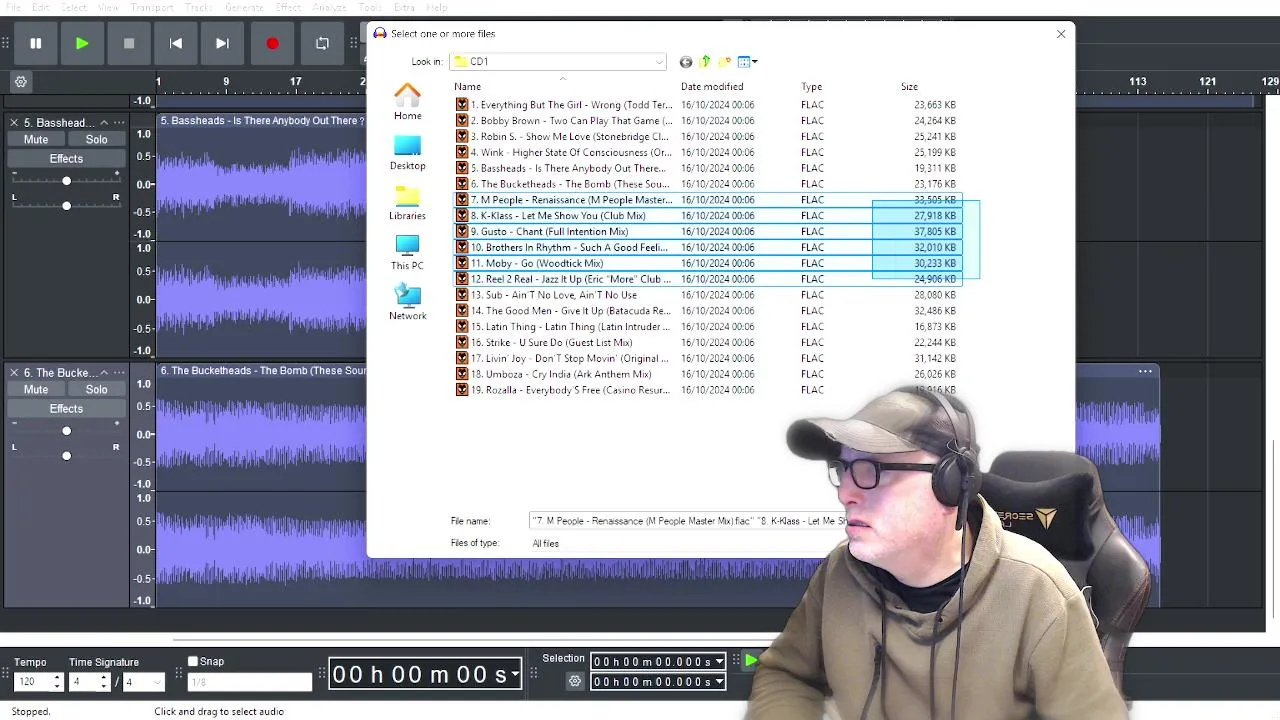Sort files by Size column header
The height and width of the screenshot is (720, 1280).
pos(909,86)
